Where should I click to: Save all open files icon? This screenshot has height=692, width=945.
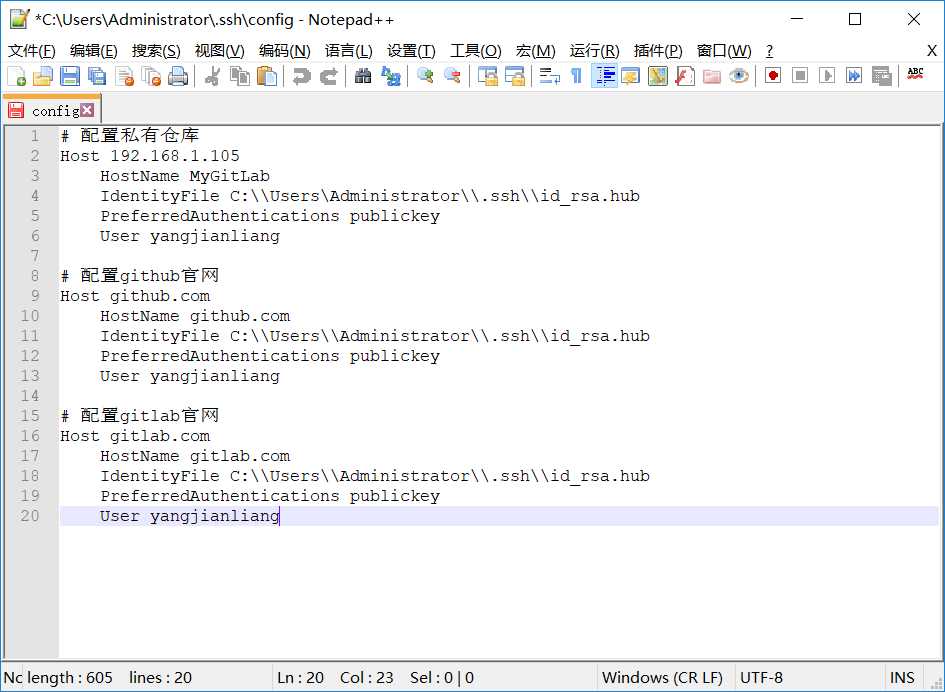97,77
